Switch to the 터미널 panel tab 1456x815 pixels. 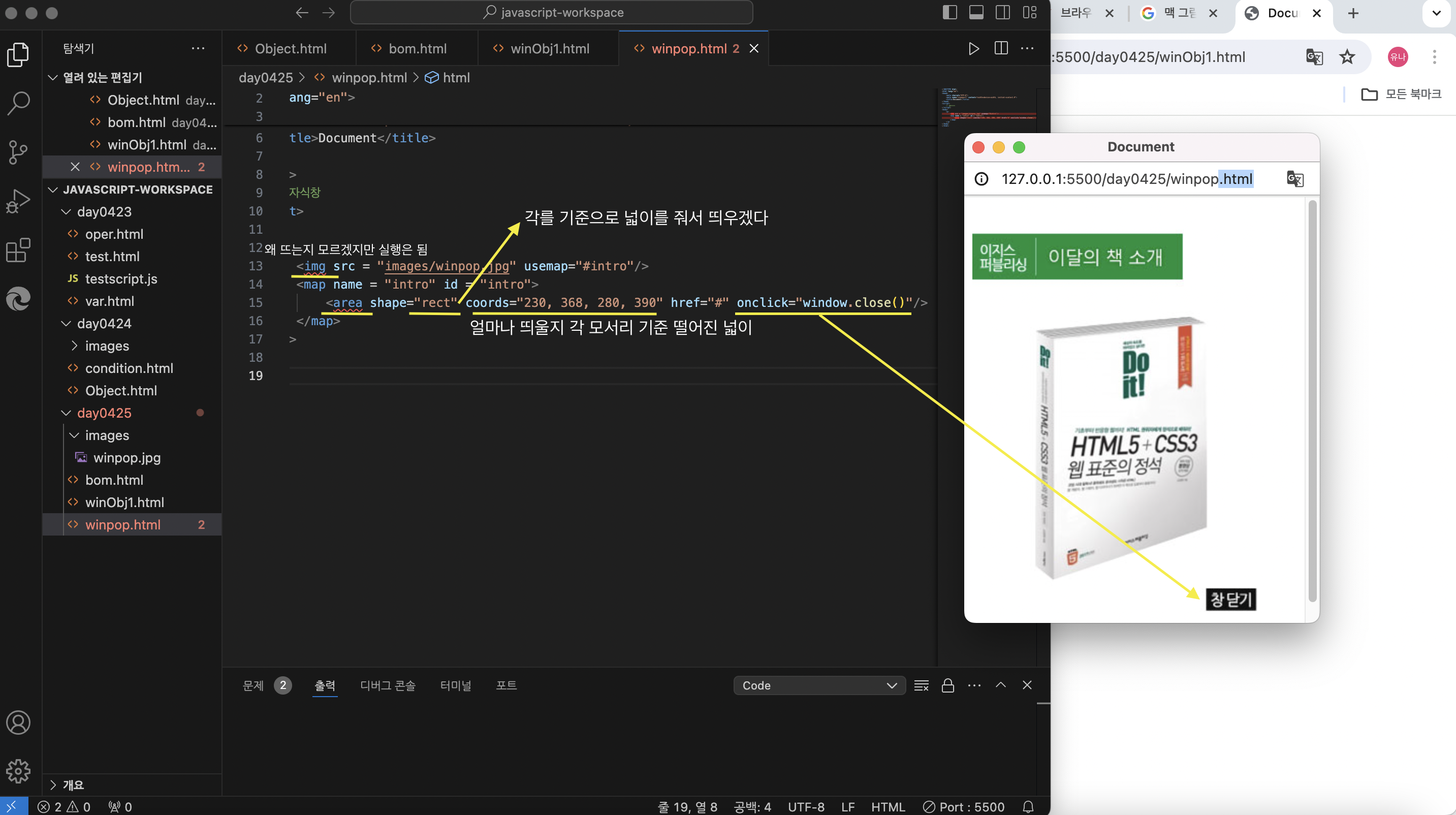pos(456,685)
